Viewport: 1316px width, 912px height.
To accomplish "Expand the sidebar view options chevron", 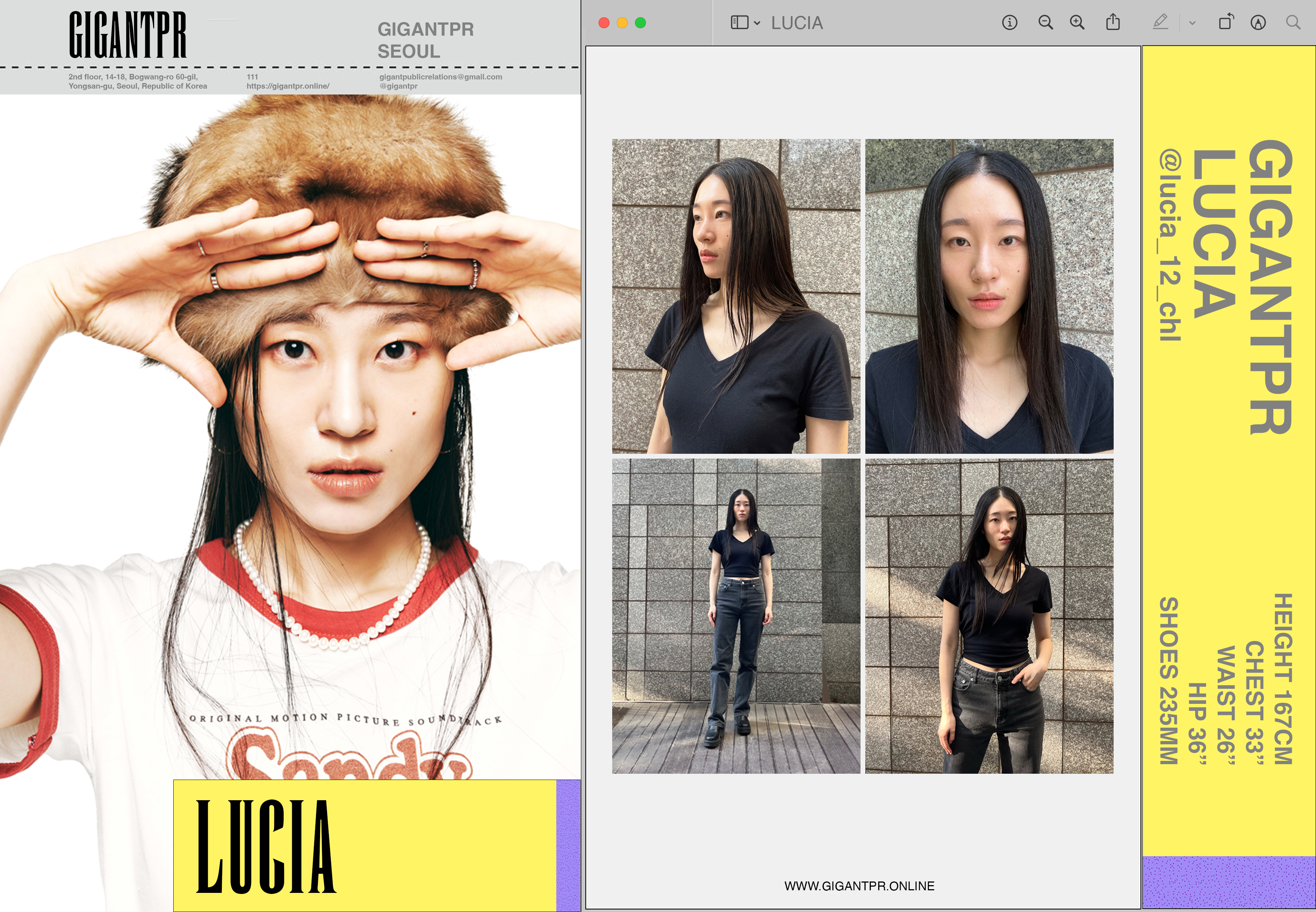I will coord(757,24).
